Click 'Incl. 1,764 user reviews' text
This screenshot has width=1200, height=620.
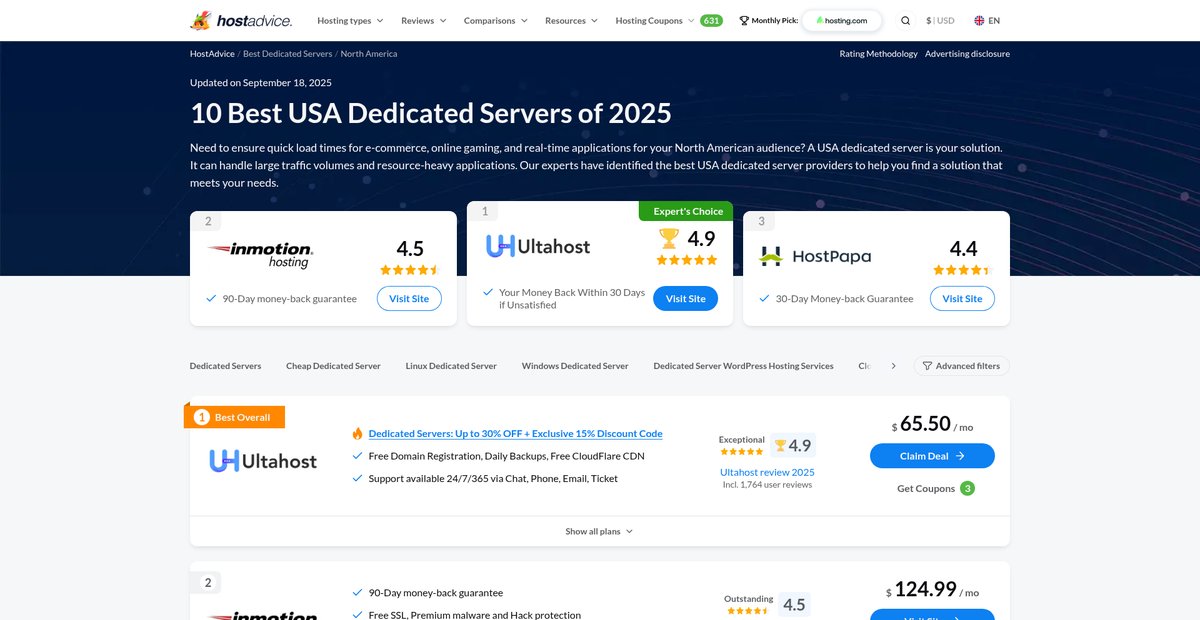click(767, 484)
